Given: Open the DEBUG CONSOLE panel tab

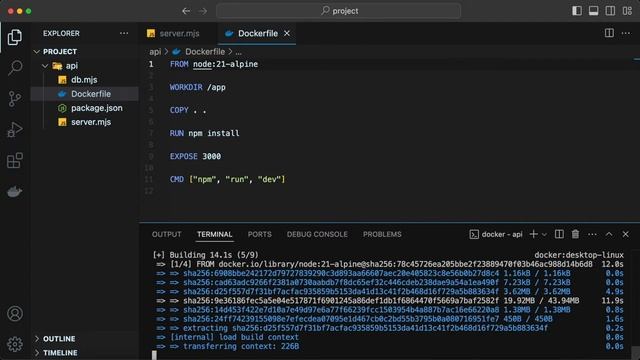Looking at the screenshot, I should pos(317,234).
